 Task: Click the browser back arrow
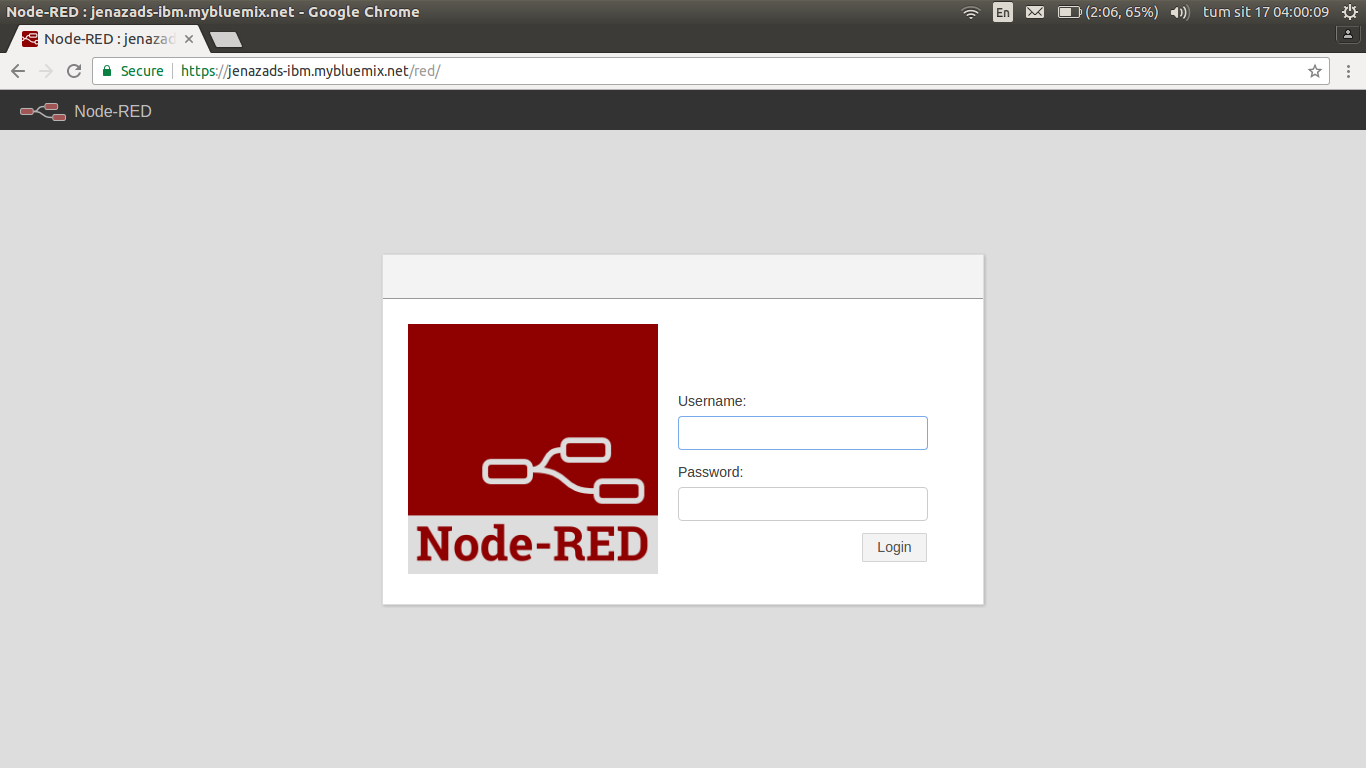[x=17, y=71]
